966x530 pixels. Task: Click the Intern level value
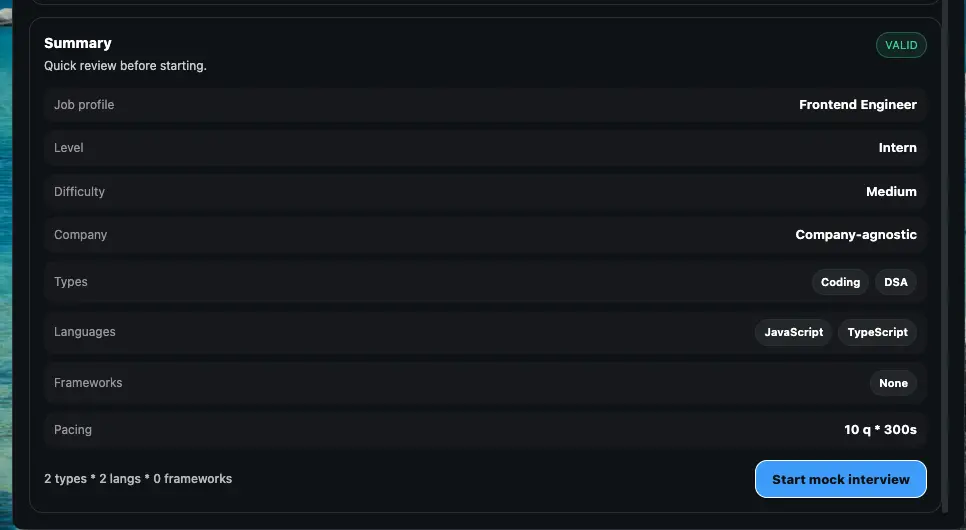click(897, 148)
